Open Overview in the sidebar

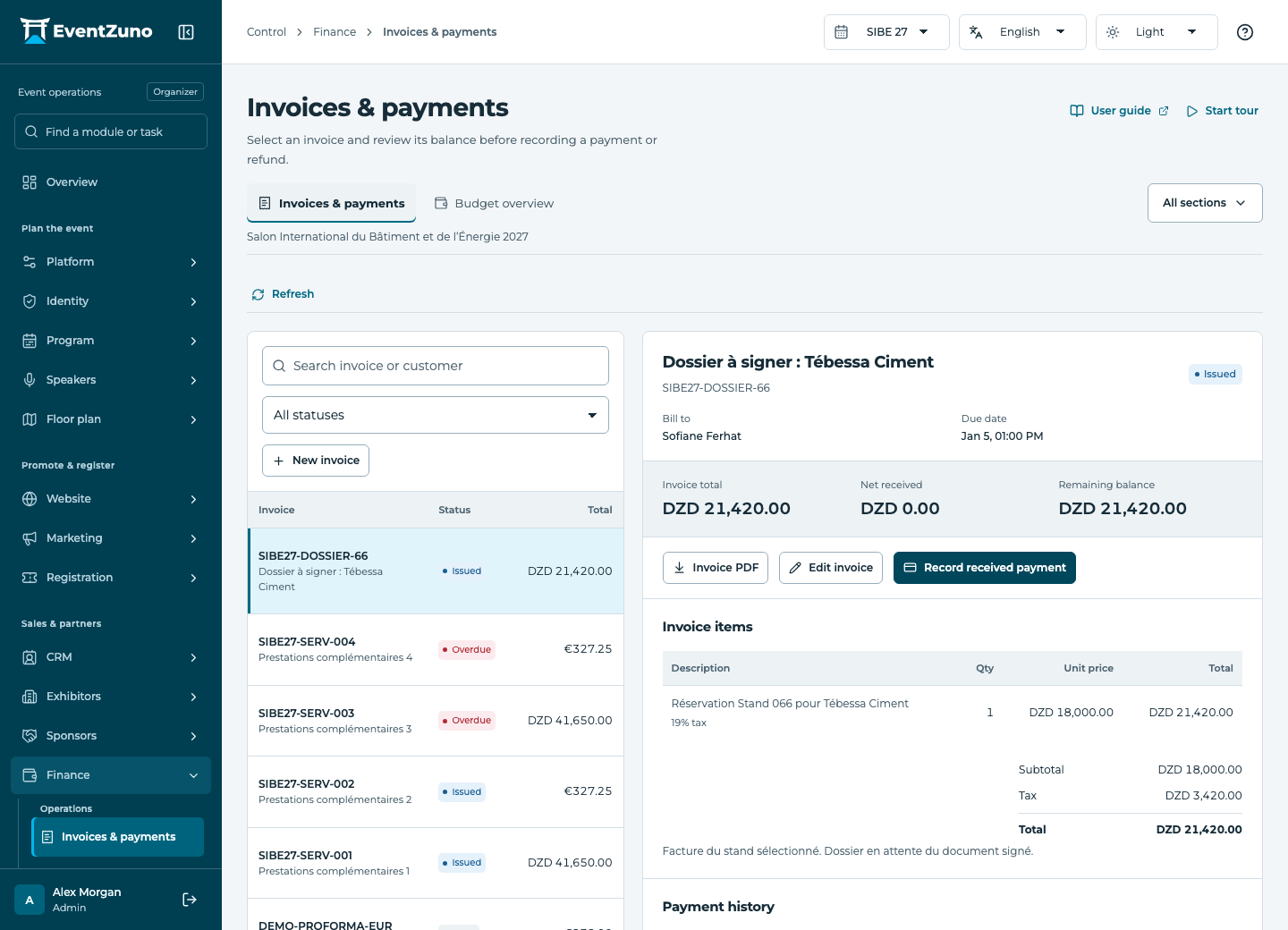111,182
